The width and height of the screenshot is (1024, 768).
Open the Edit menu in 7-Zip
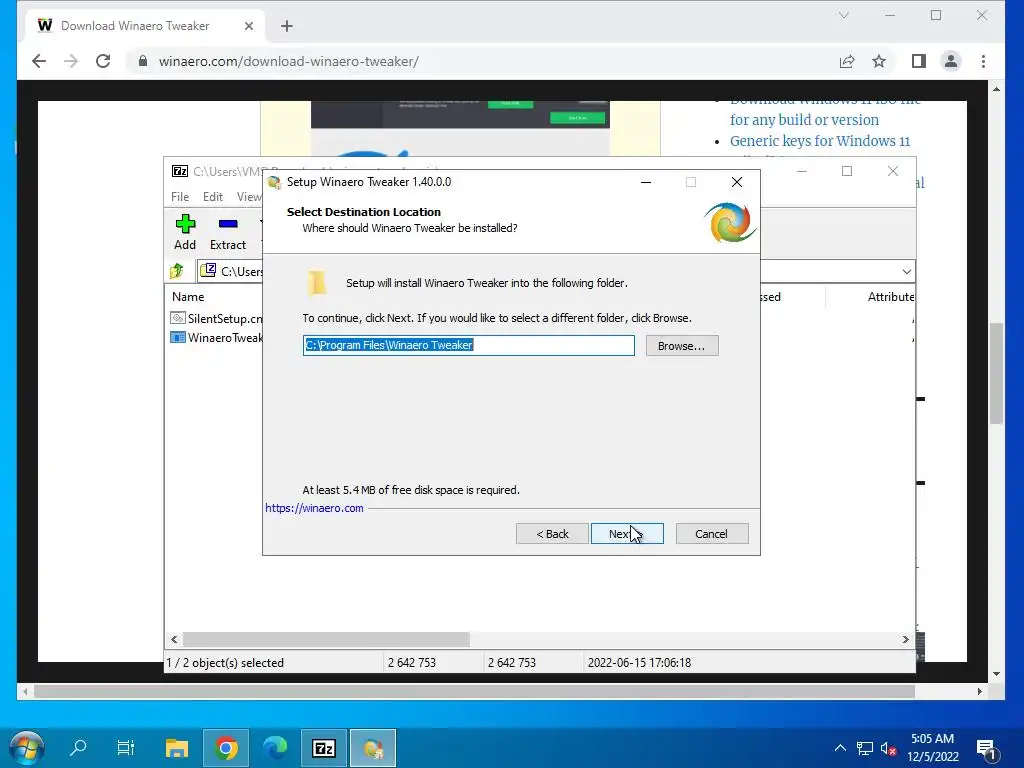click(213, 197)
